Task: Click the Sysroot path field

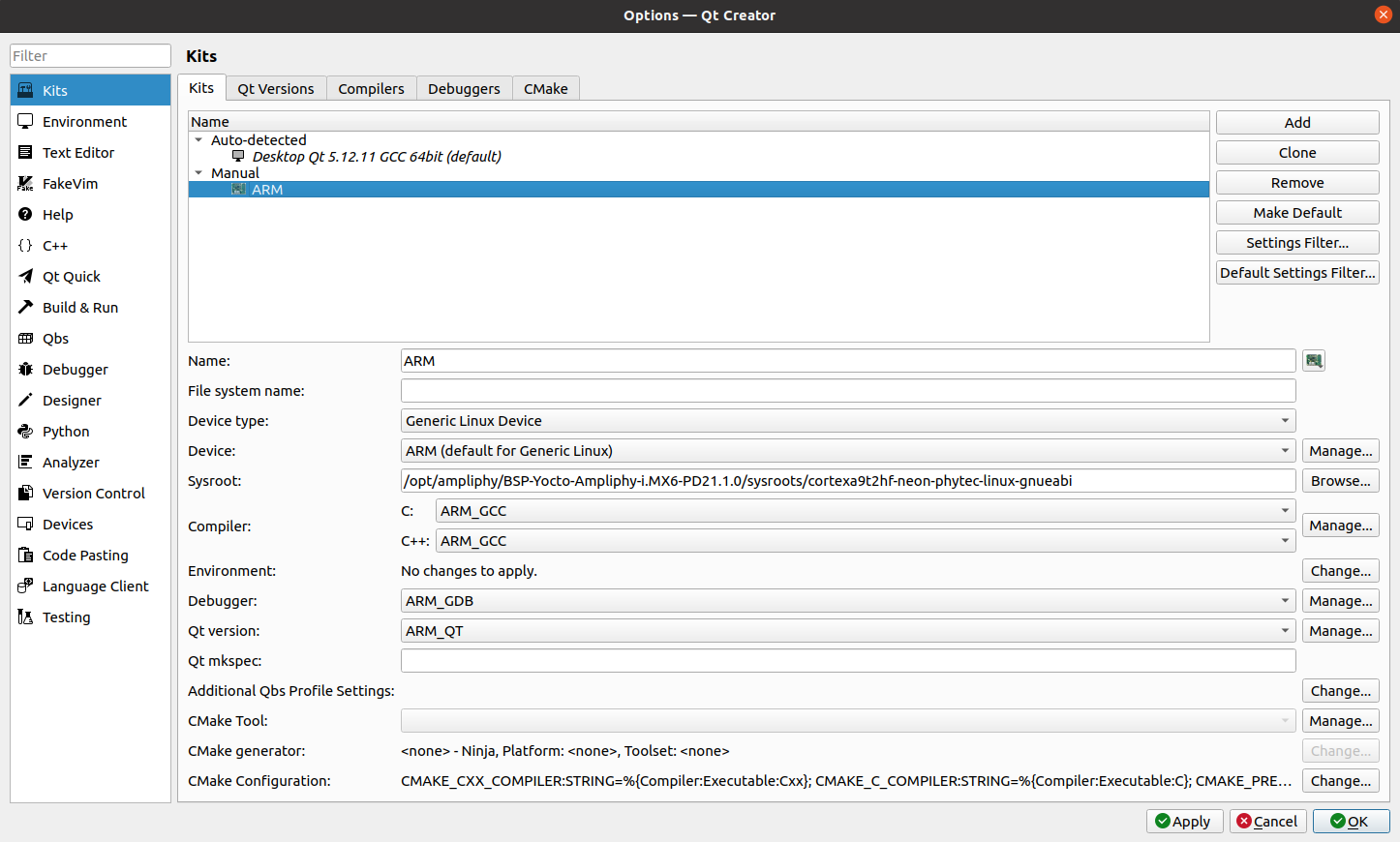Action: [x=848, y=481]
